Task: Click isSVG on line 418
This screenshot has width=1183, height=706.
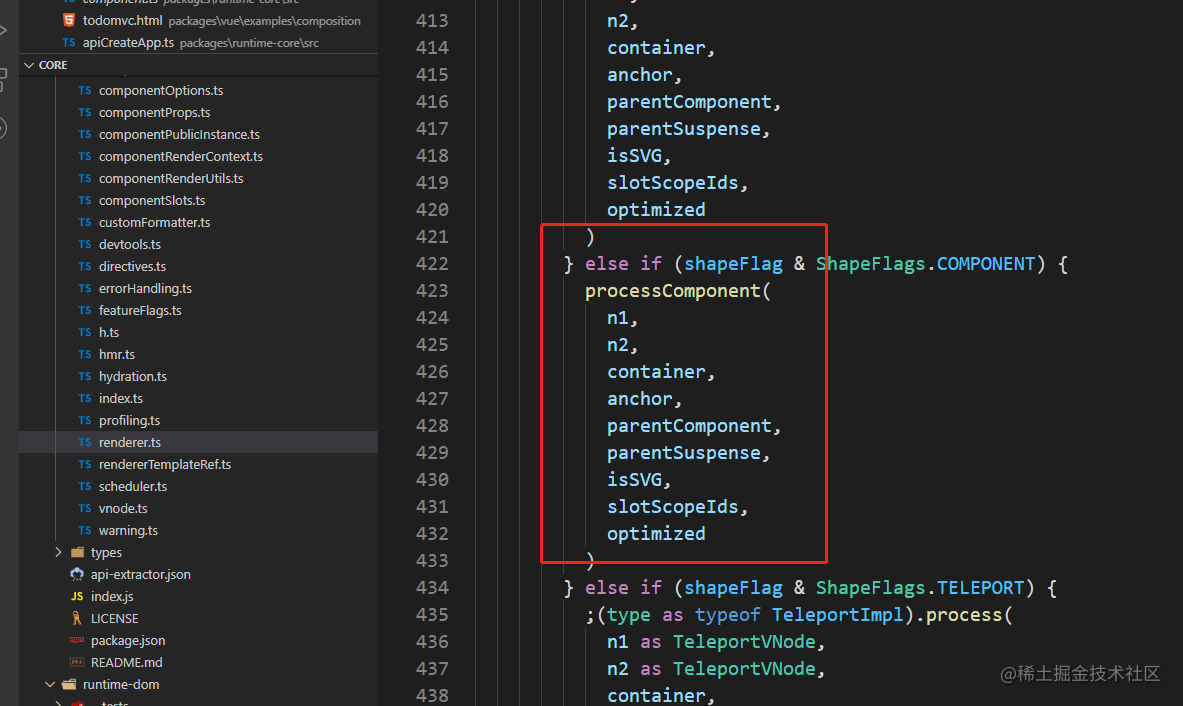Action: pos(635,156)
